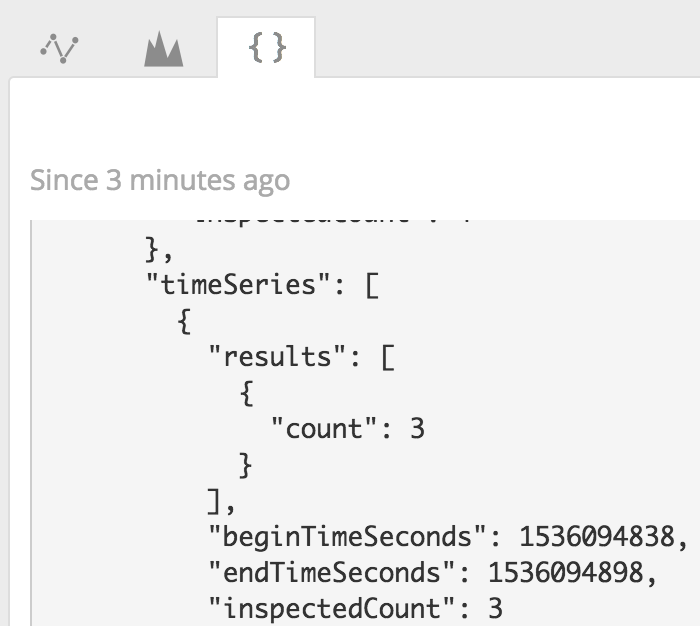Click the "inspectedCount" key at the bottom
The height and width of the screenshot is (626, 700).
click(x=331, y=609)
